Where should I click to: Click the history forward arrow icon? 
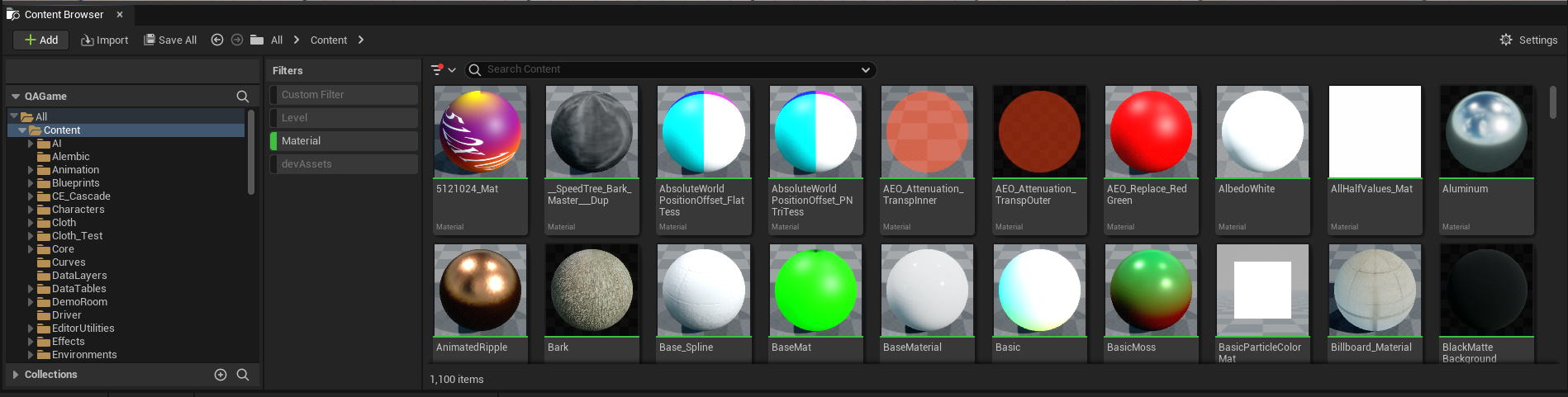pyautogui.click(x=237, y=40)
